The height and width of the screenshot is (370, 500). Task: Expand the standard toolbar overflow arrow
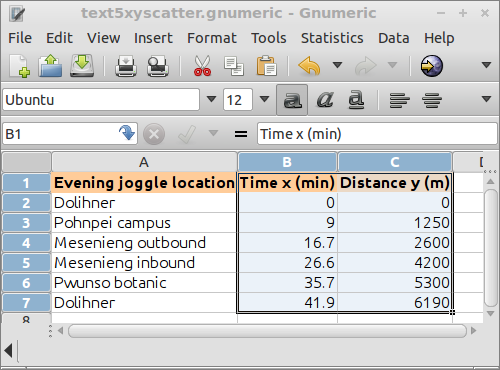coord(486,65)
